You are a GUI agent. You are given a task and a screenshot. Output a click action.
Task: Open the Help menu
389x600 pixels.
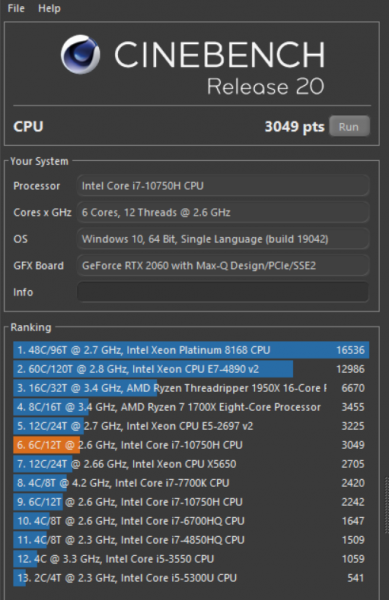[49, 8]
